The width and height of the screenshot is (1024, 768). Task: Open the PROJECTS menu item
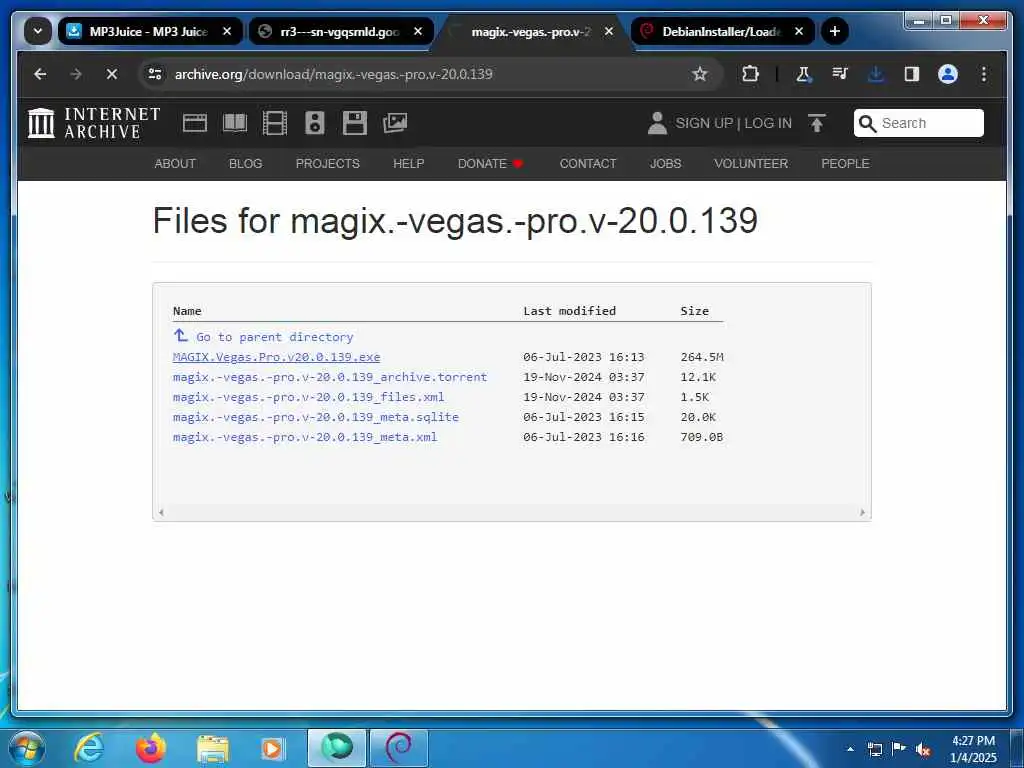pyautogui.click(x=328, y=163)
